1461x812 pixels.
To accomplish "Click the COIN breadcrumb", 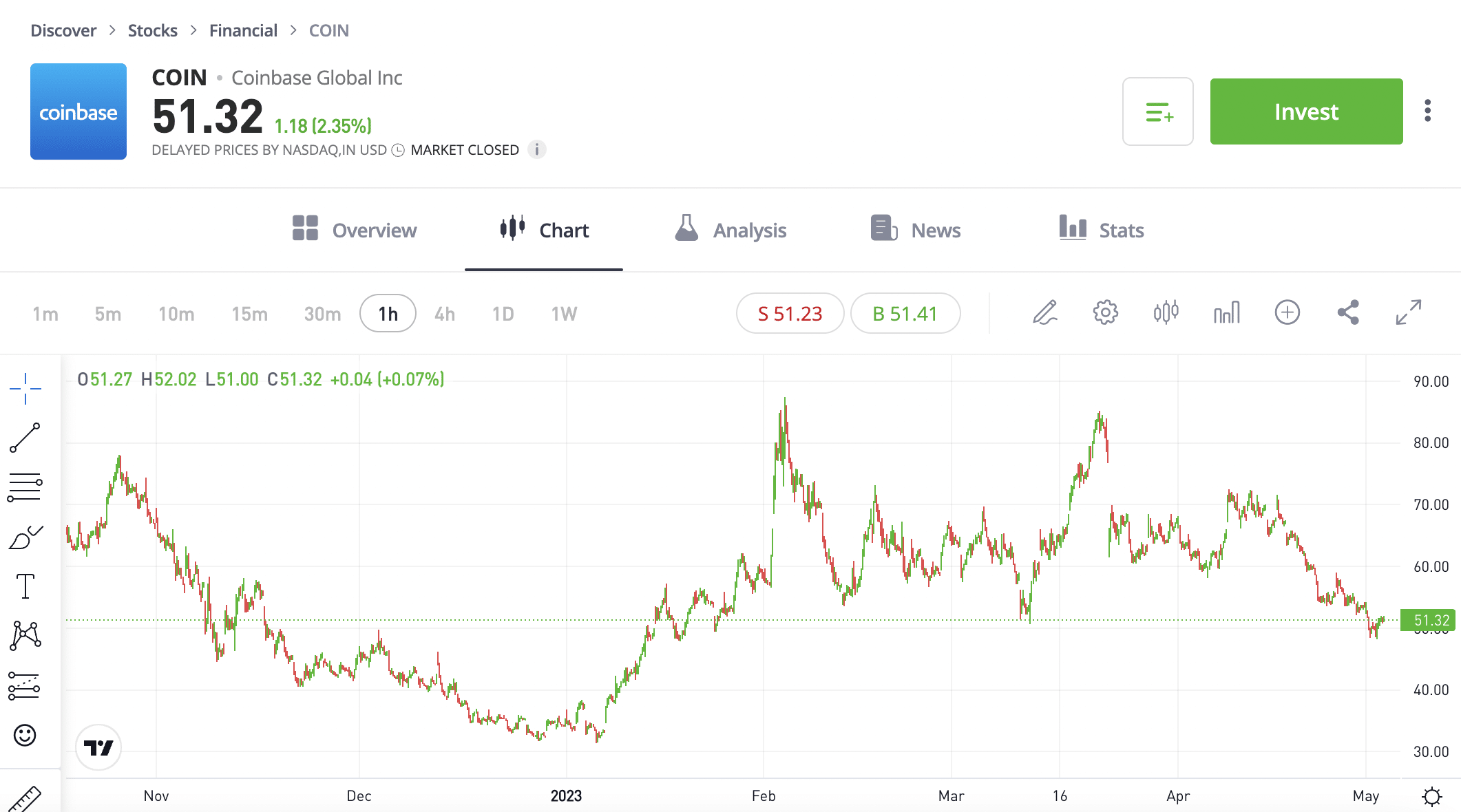I will coord(329,30).
